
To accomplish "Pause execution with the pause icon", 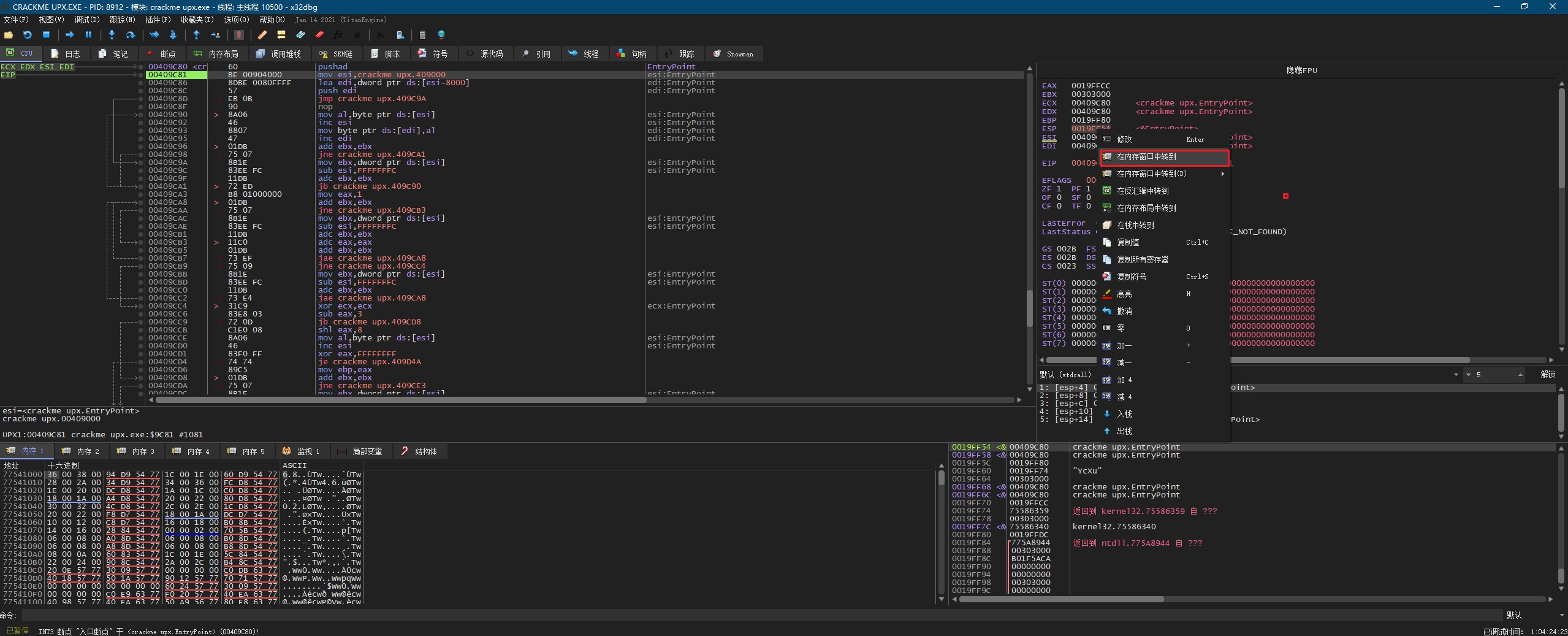I will tap(88, 35).
